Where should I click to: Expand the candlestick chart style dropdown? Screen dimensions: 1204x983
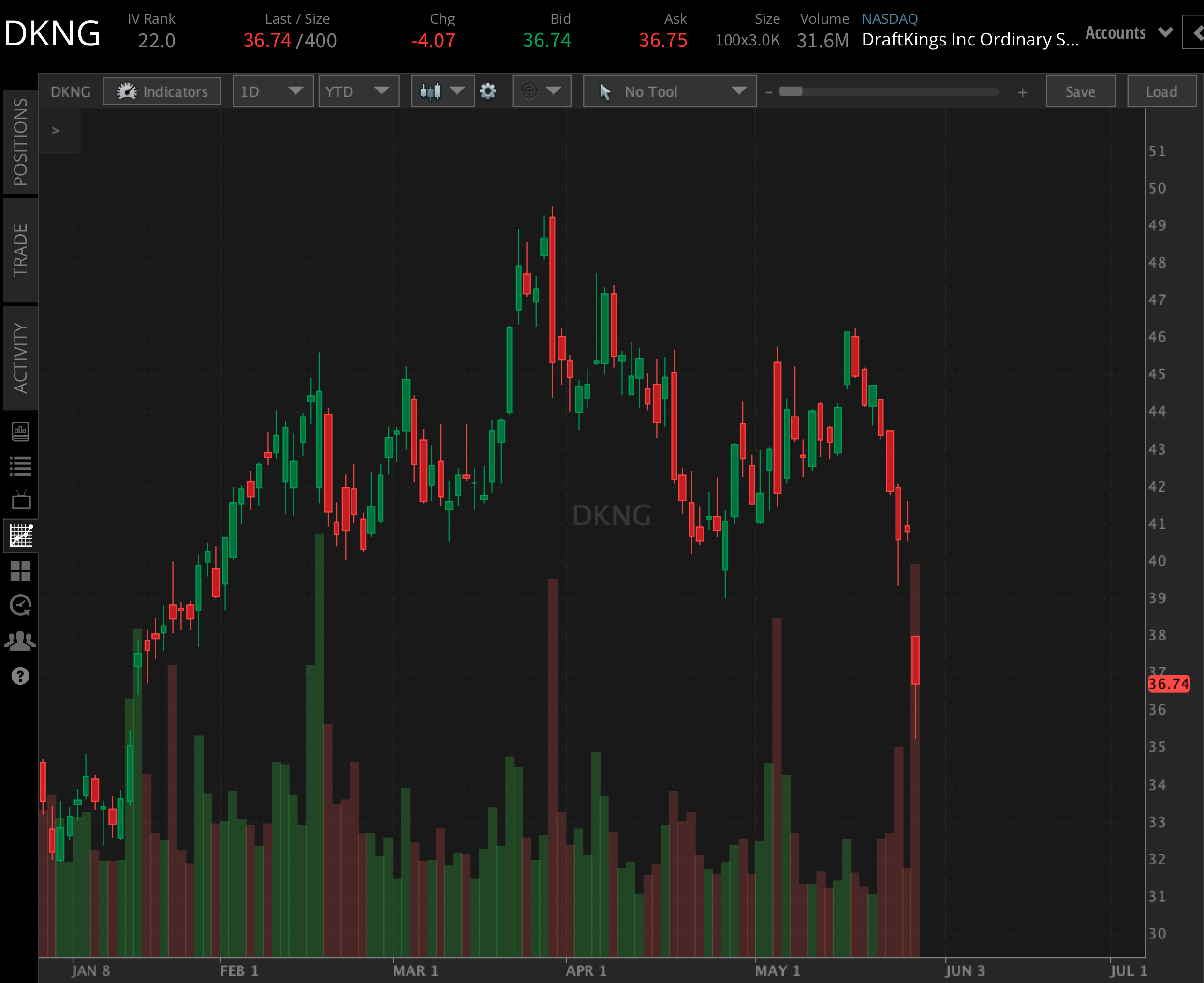coord(442,91)
